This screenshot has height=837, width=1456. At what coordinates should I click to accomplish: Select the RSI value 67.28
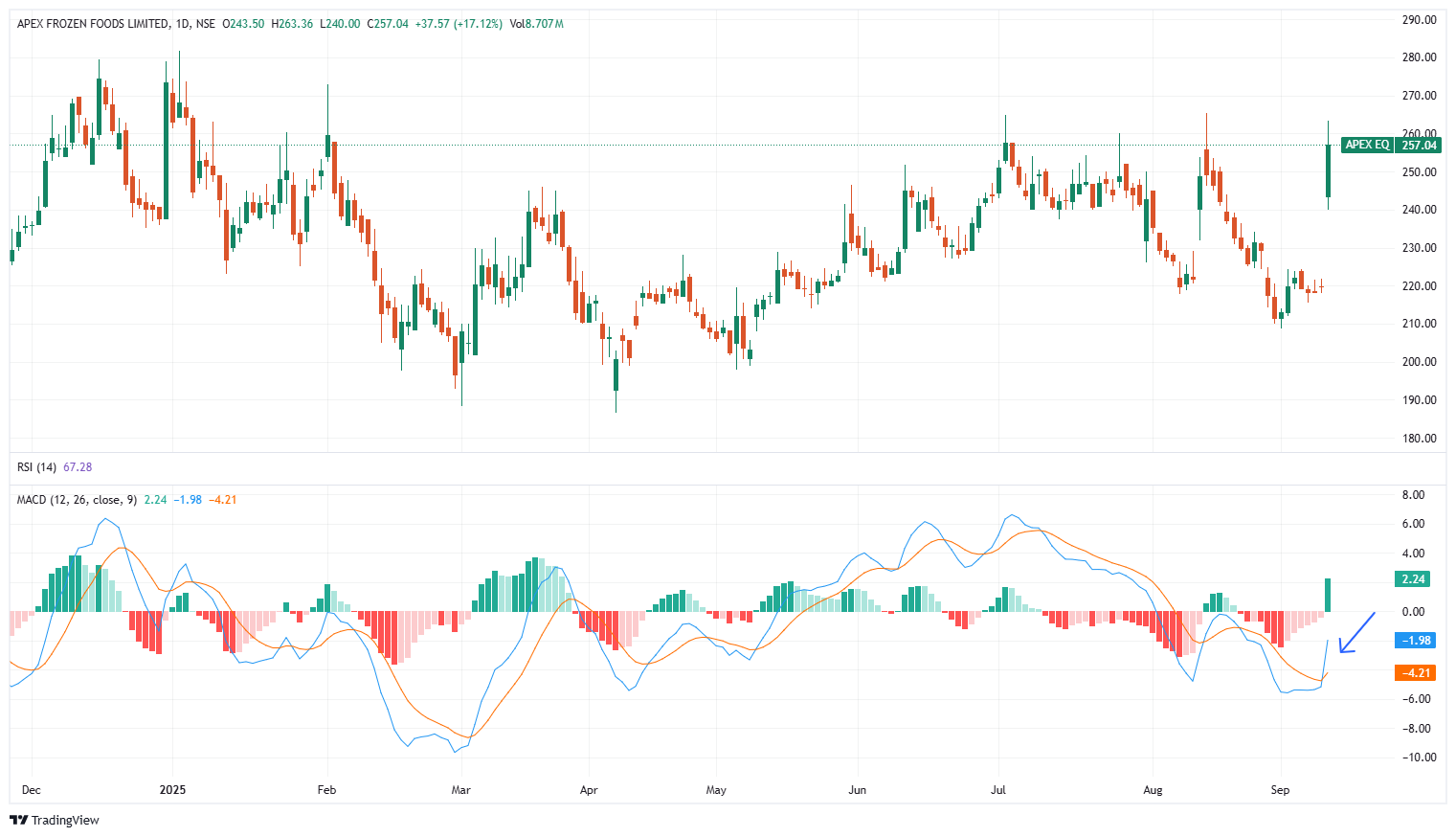78,467
